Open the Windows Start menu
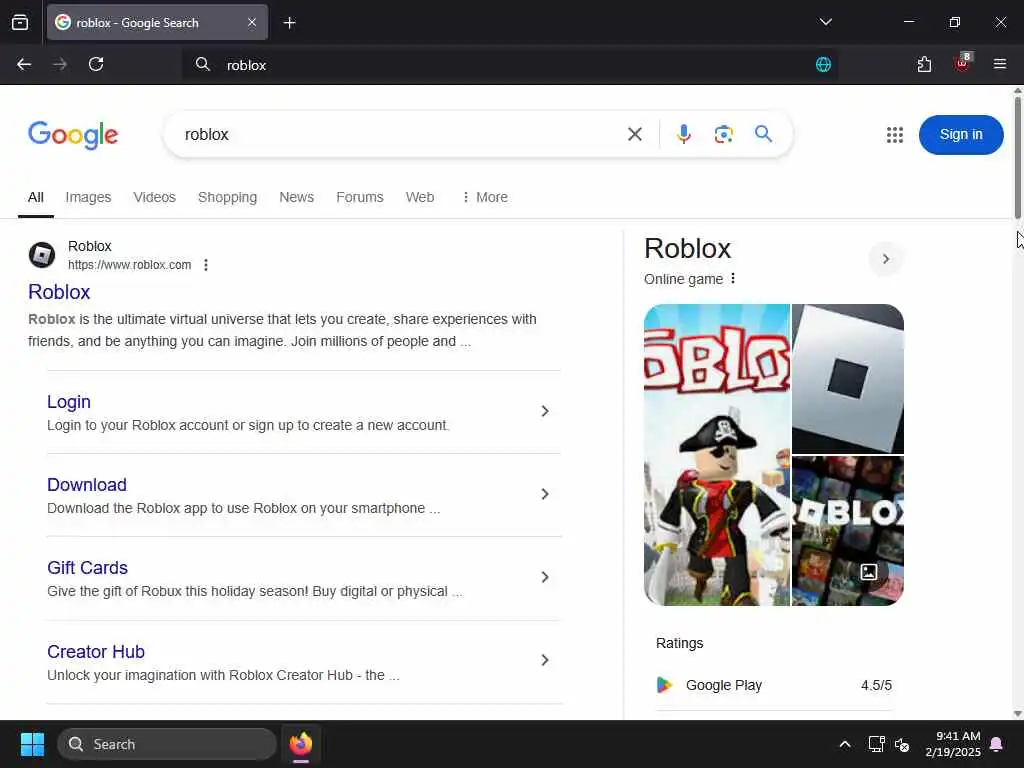 click(x=32, y=744)
